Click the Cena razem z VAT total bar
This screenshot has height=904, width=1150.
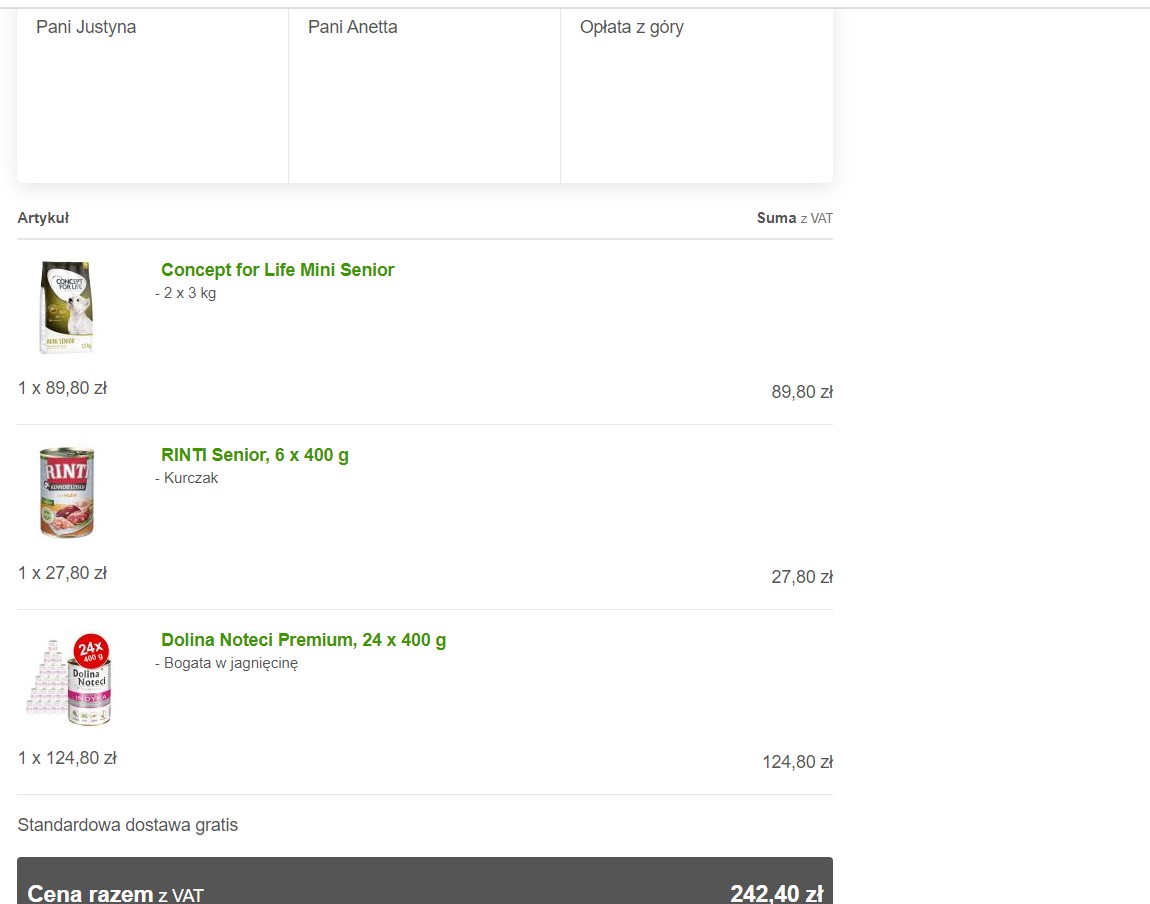pyautogui.click(x=425, y=881)
